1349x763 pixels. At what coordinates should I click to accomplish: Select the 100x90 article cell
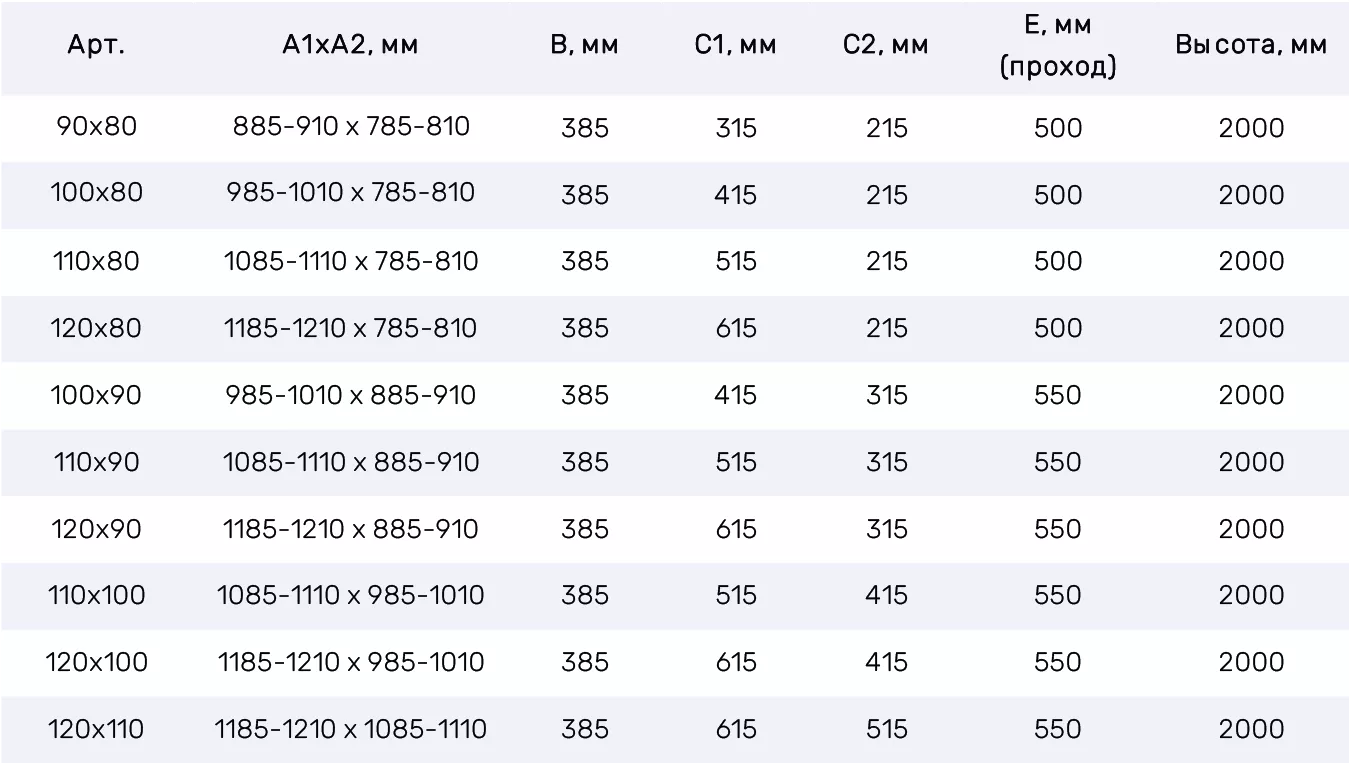coord(97,395)
